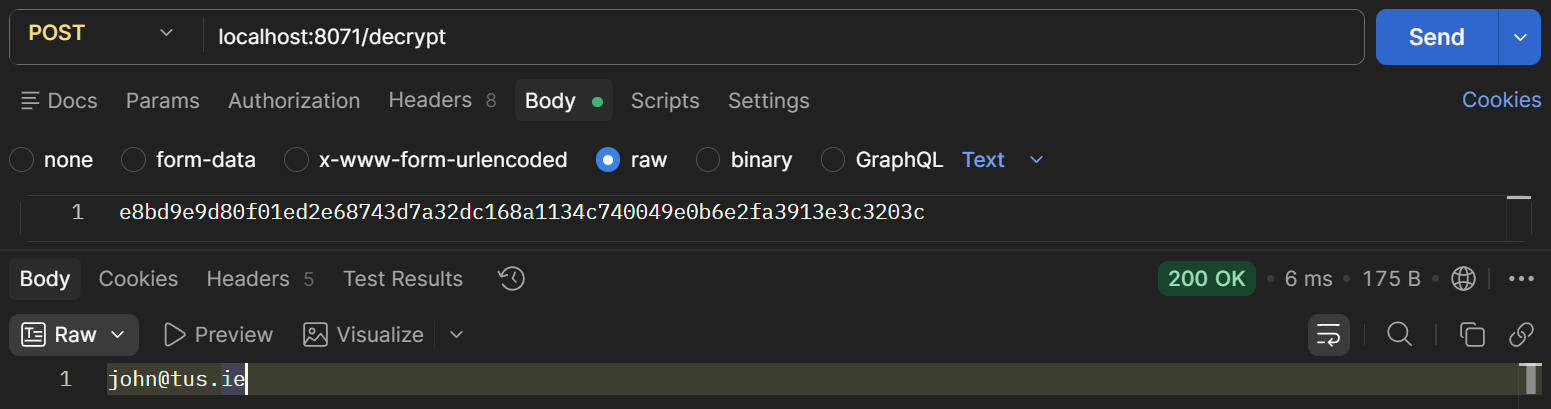Send the request
The image size is (1551, 409).
tap(1437, 37)
